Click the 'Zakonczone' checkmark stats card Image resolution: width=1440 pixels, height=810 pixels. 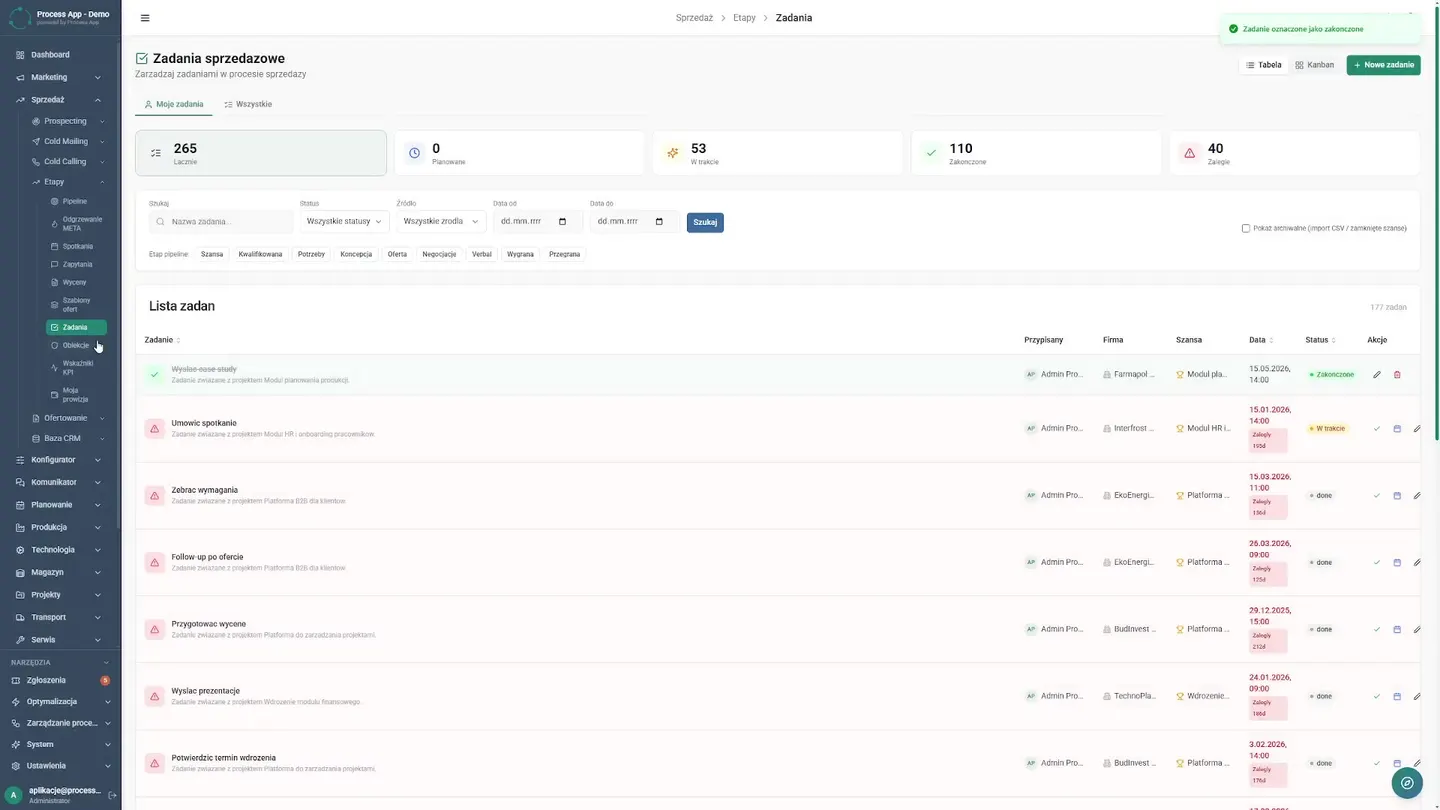[1036, 153]
